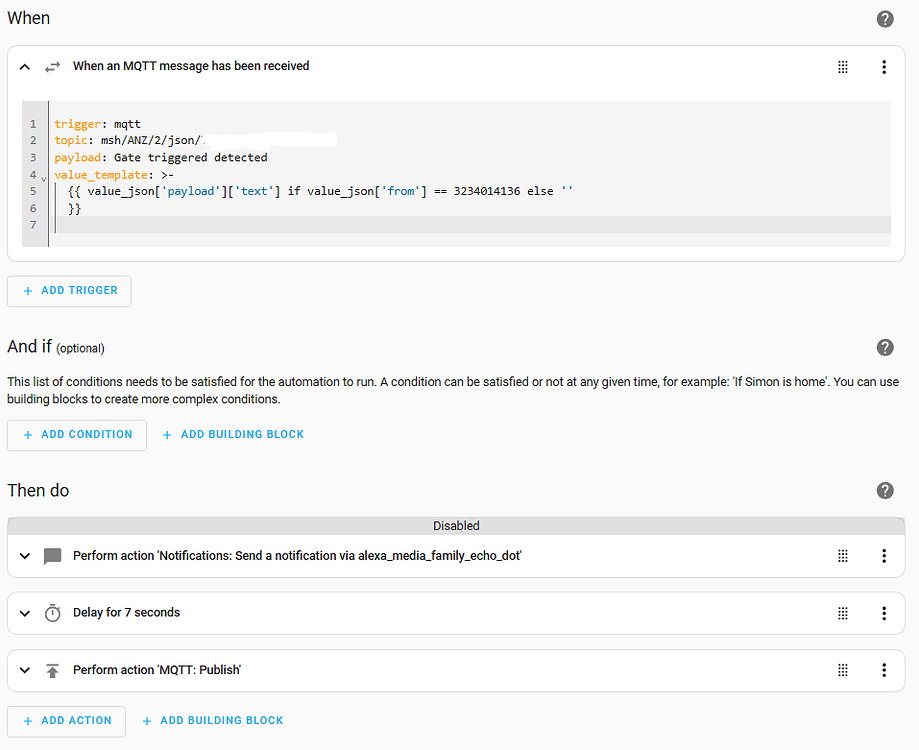This screenshot has width=919, height=750.
Task: Click drag handle of MQTT Publish action
Action: pos(843,670)
